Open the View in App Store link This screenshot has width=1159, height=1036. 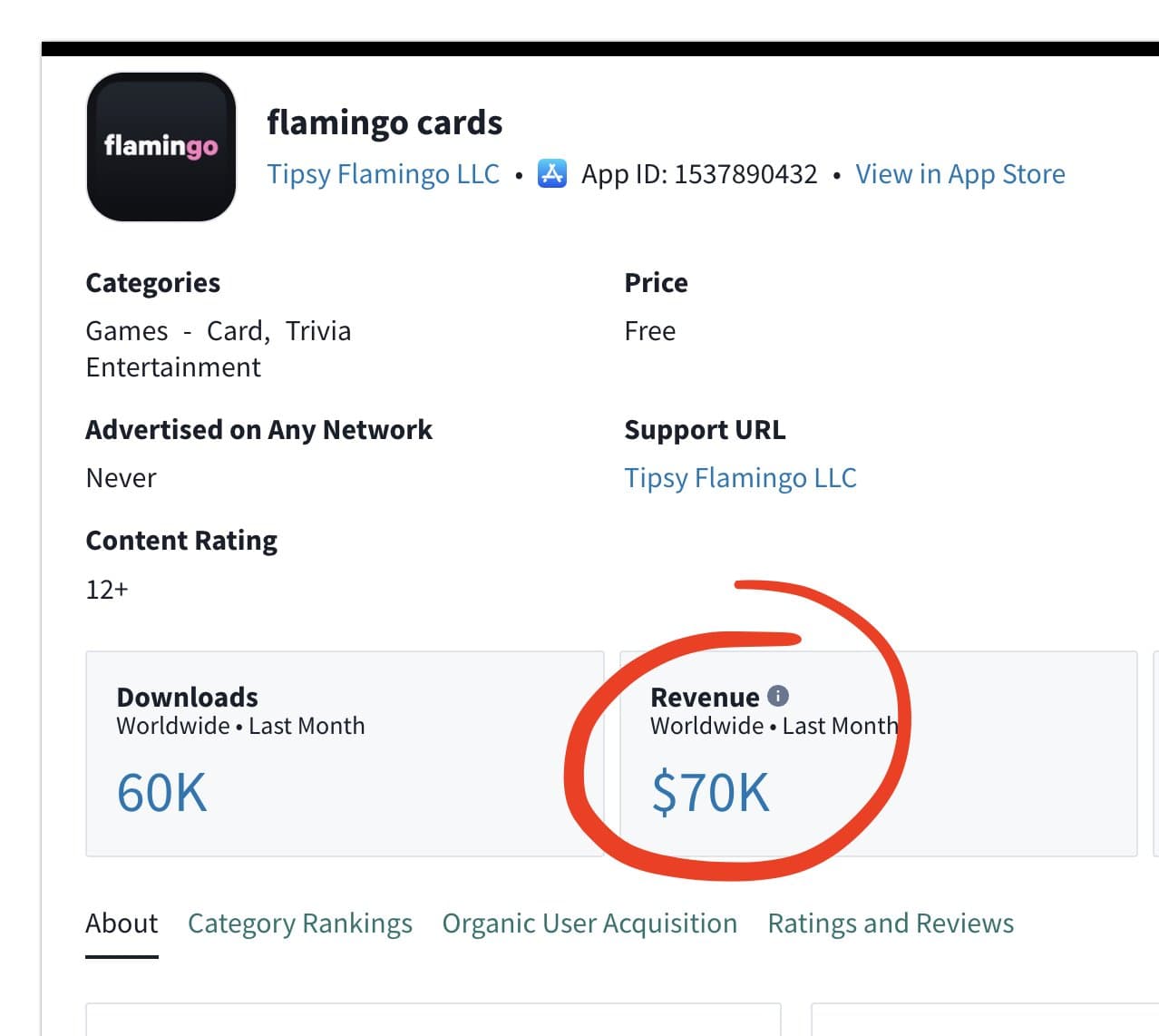tap(960, 173)
